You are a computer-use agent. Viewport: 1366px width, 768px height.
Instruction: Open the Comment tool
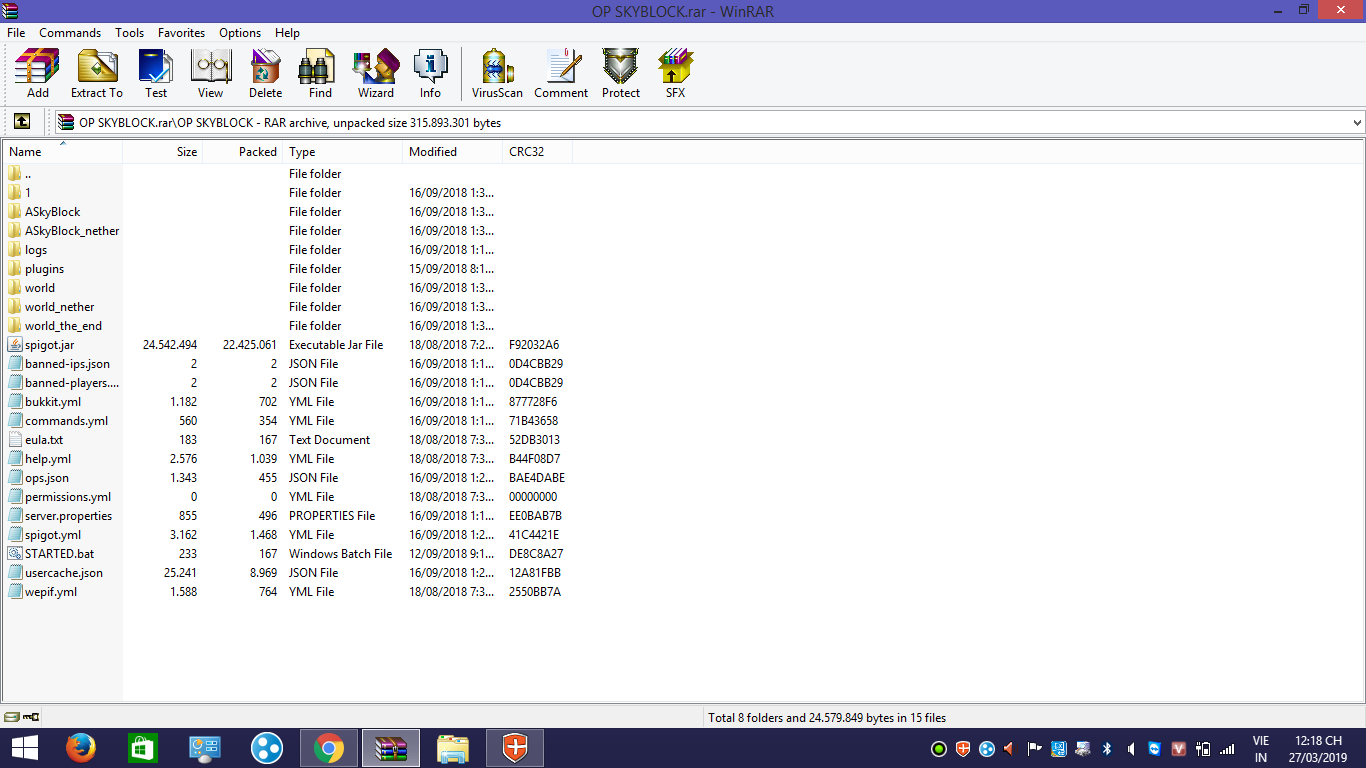tap(561, 74)
